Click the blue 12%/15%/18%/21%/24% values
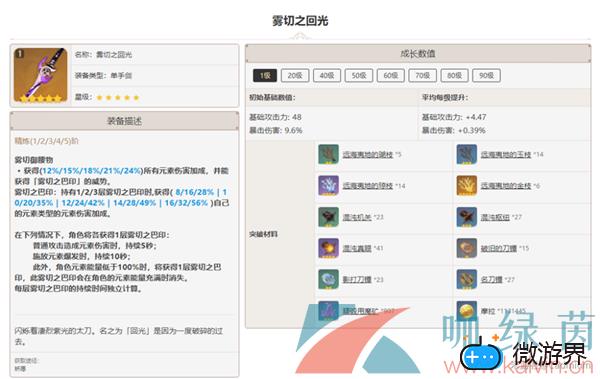 pos(91,171)
